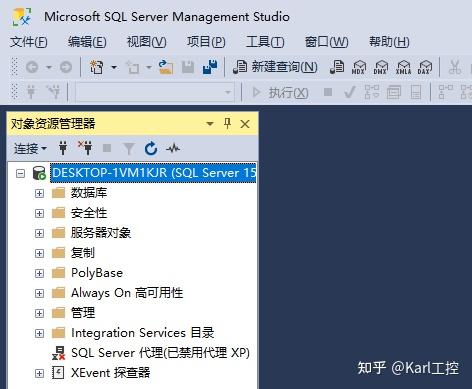Open the 工具(T) menu
472x389 pixels.
click(x=265, y=42)
